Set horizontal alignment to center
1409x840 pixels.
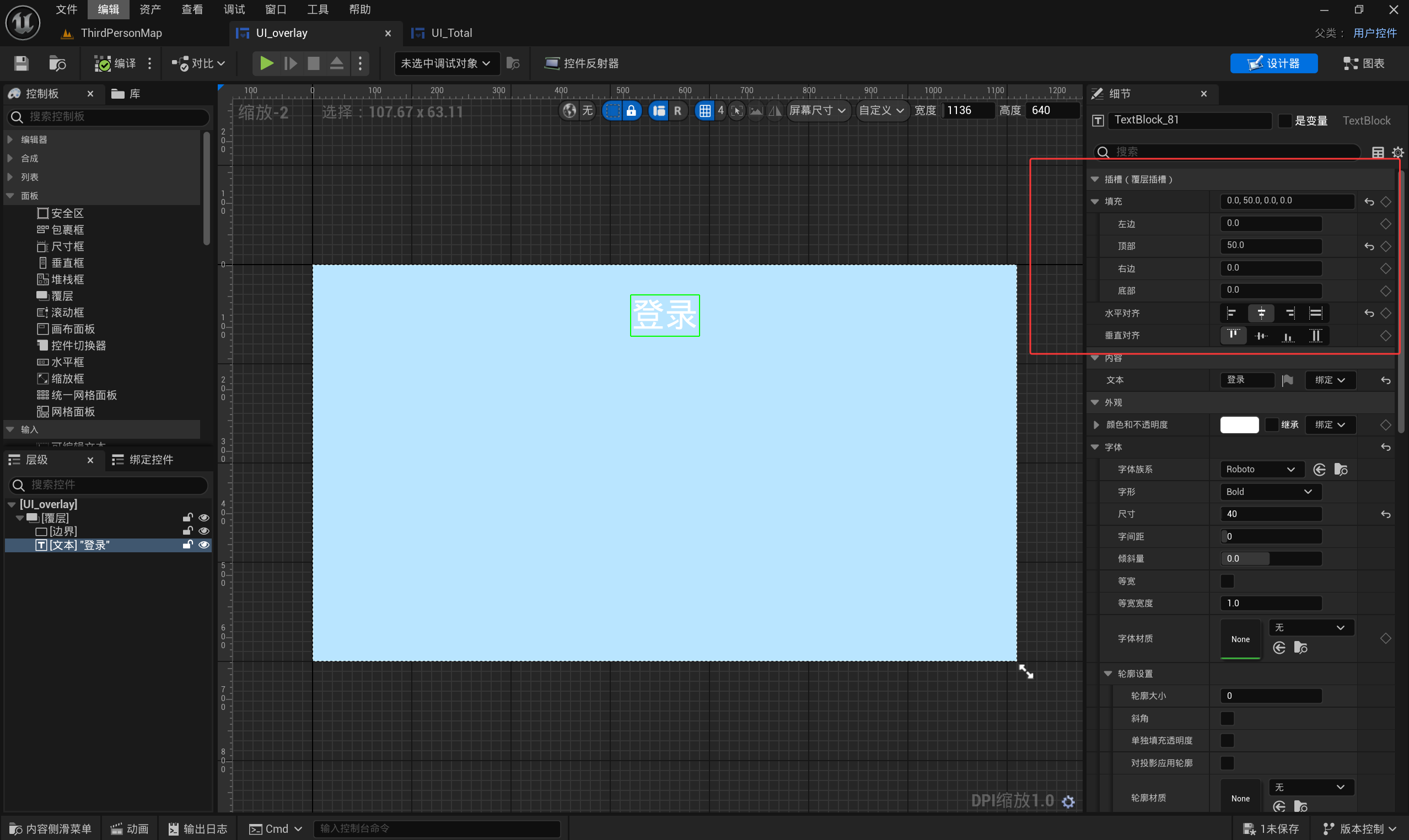pos(1261,313)
